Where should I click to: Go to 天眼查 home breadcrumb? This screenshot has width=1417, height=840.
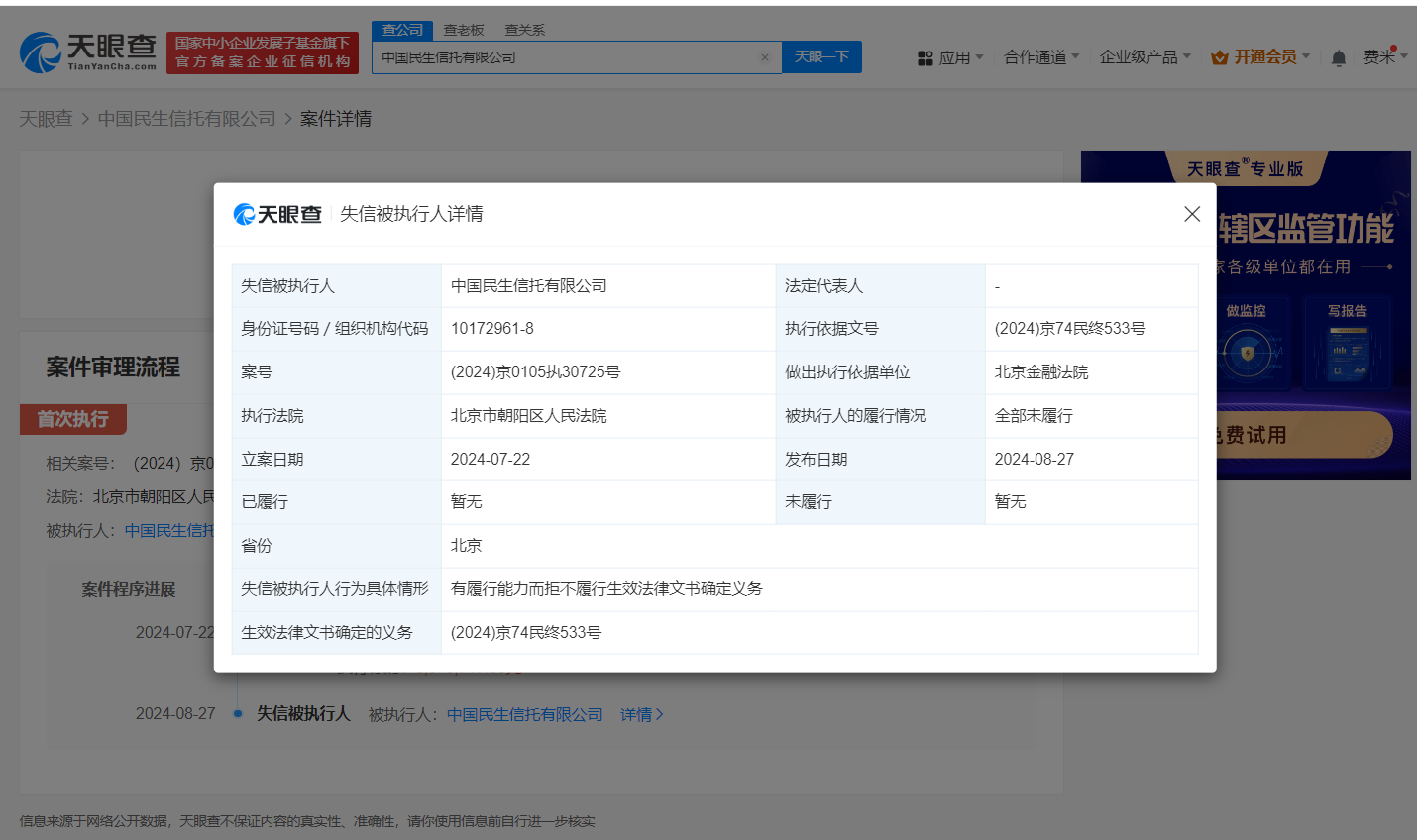tap(46, 119)
